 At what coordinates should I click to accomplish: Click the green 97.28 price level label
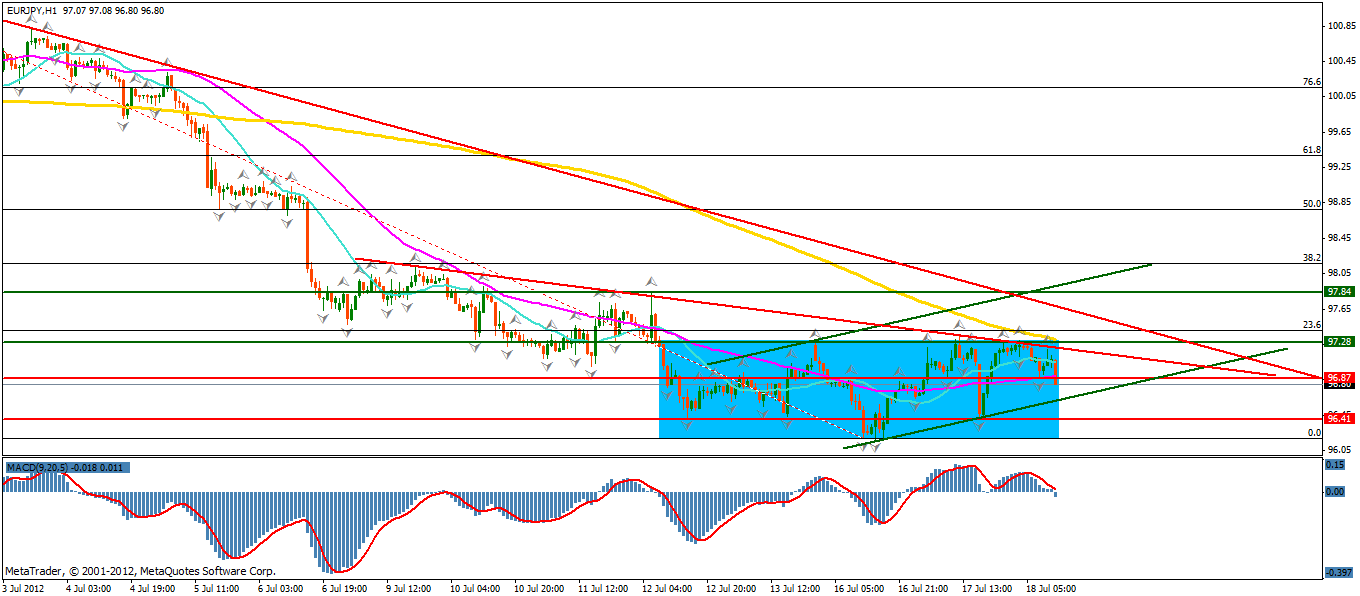pos(1338,342)
